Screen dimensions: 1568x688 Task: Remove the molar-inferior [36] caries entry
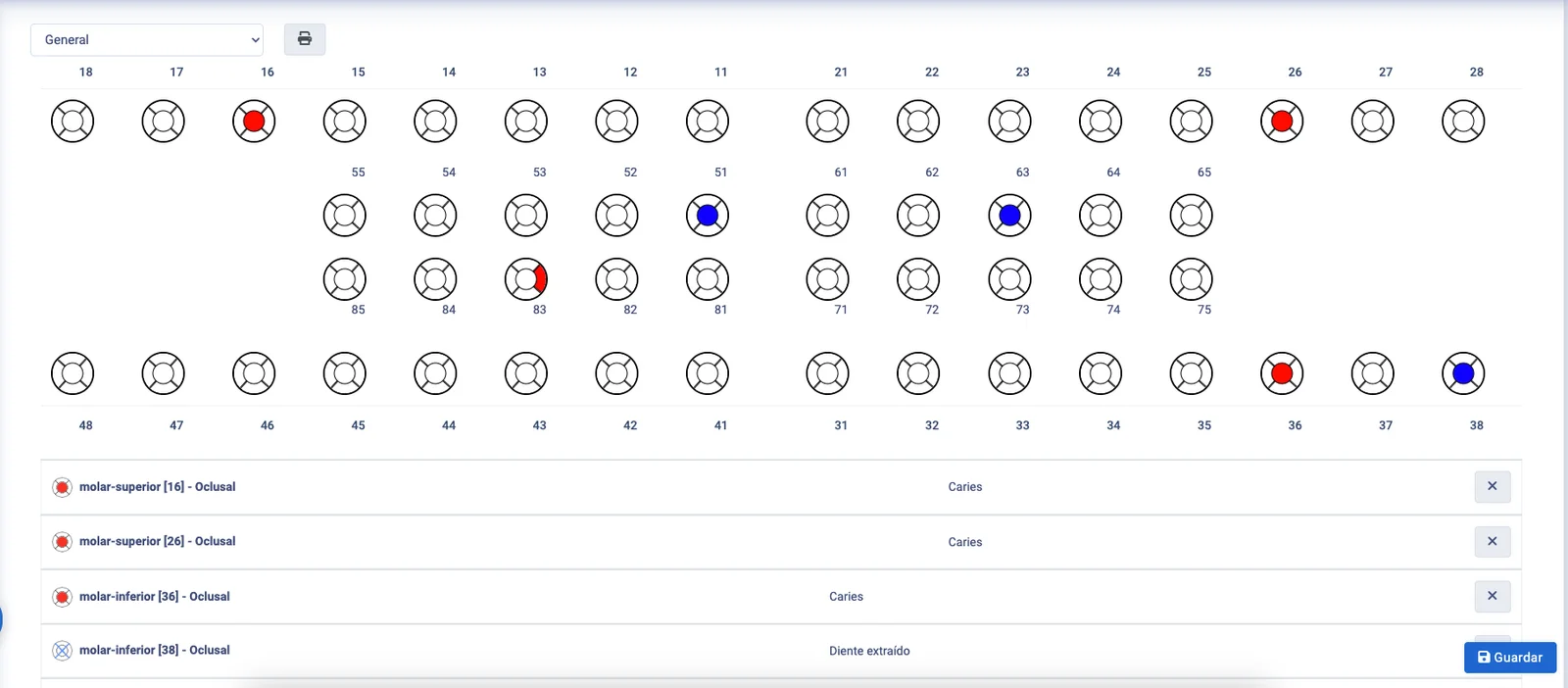click(x=1492, y=596)
